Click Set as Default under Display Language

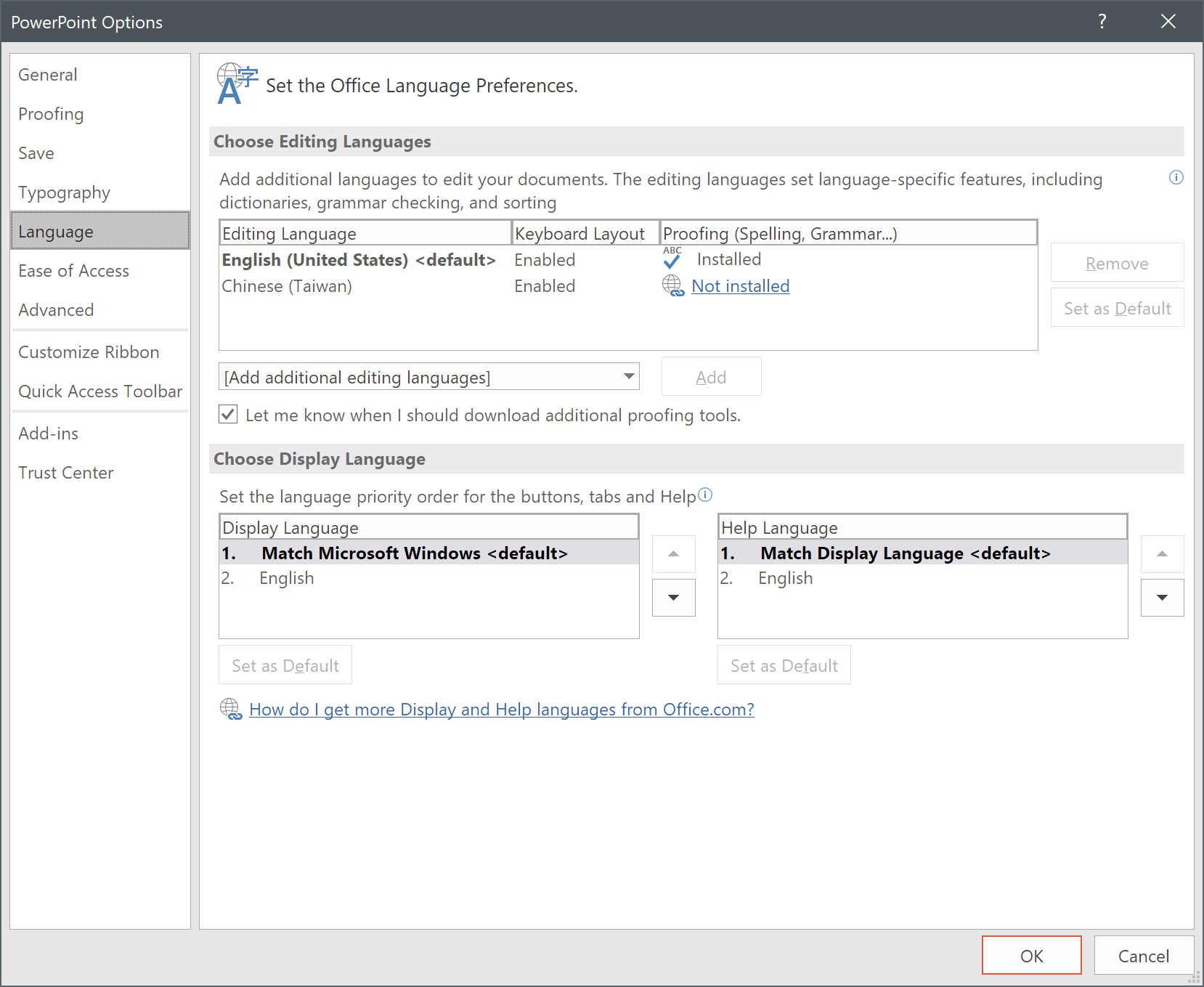point(285,665)
